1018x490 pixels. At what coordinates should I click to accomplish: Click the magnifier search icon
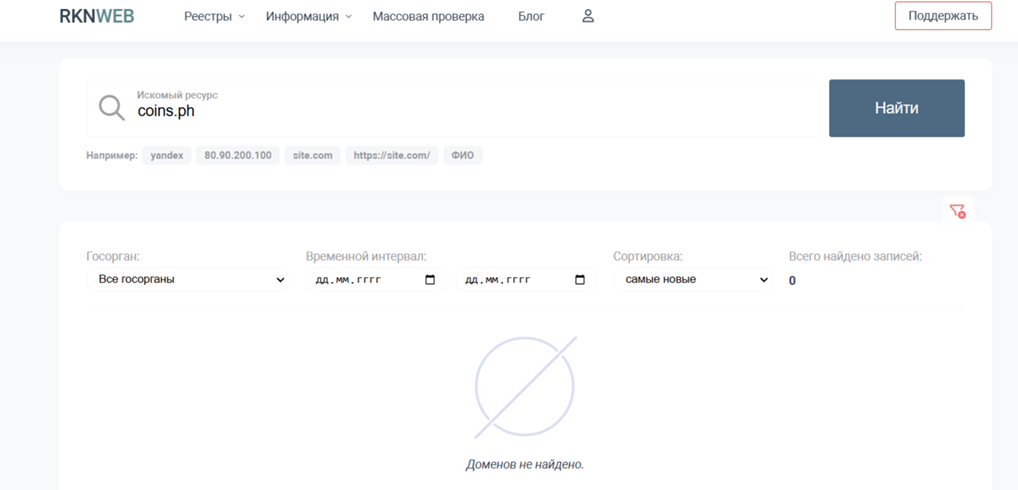[112, 108]
